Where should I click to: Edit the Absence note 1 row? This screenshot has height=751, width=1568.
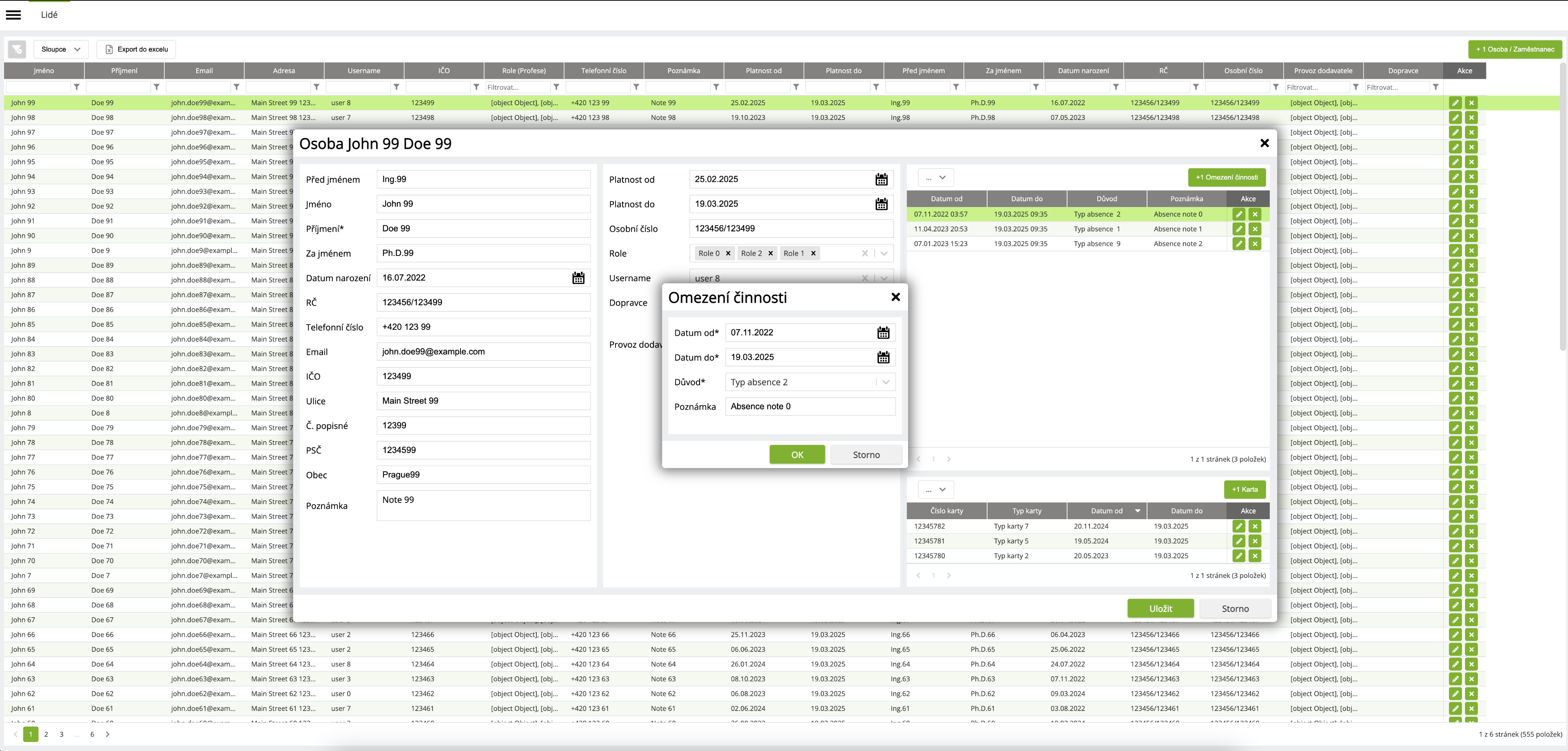pyautogui.click(x=1238, y=229)
